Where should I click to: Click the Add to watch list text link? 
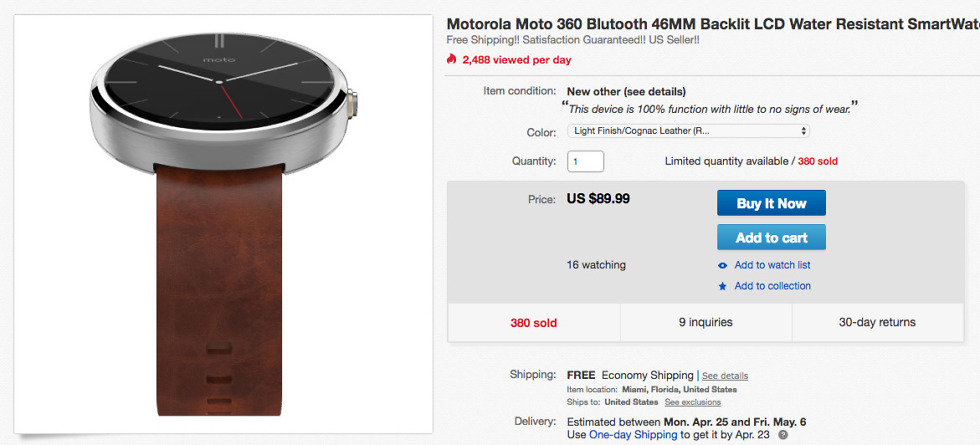point(772,265)
